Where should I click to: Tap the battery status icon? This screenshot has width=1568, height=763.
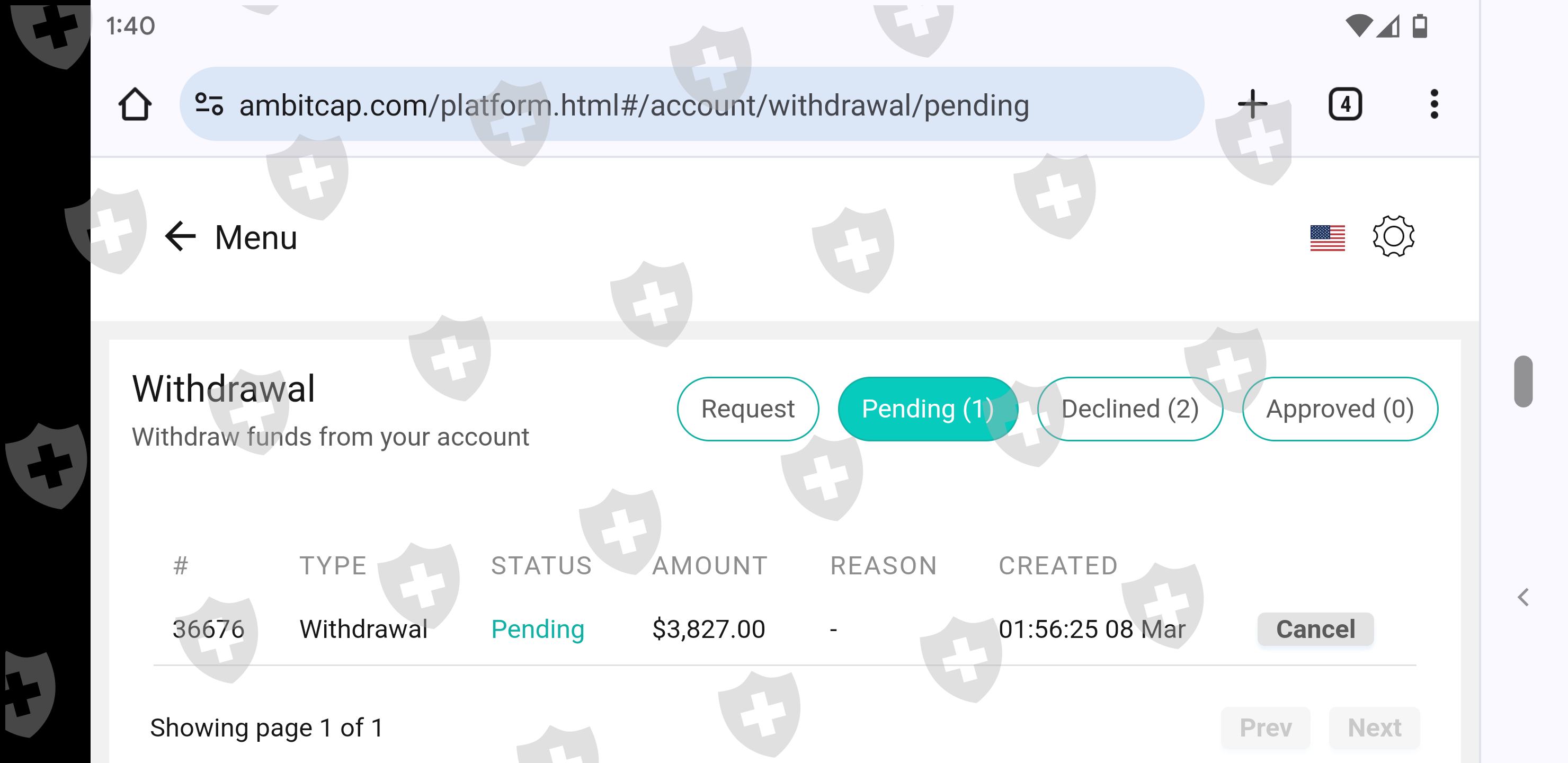1420,26
